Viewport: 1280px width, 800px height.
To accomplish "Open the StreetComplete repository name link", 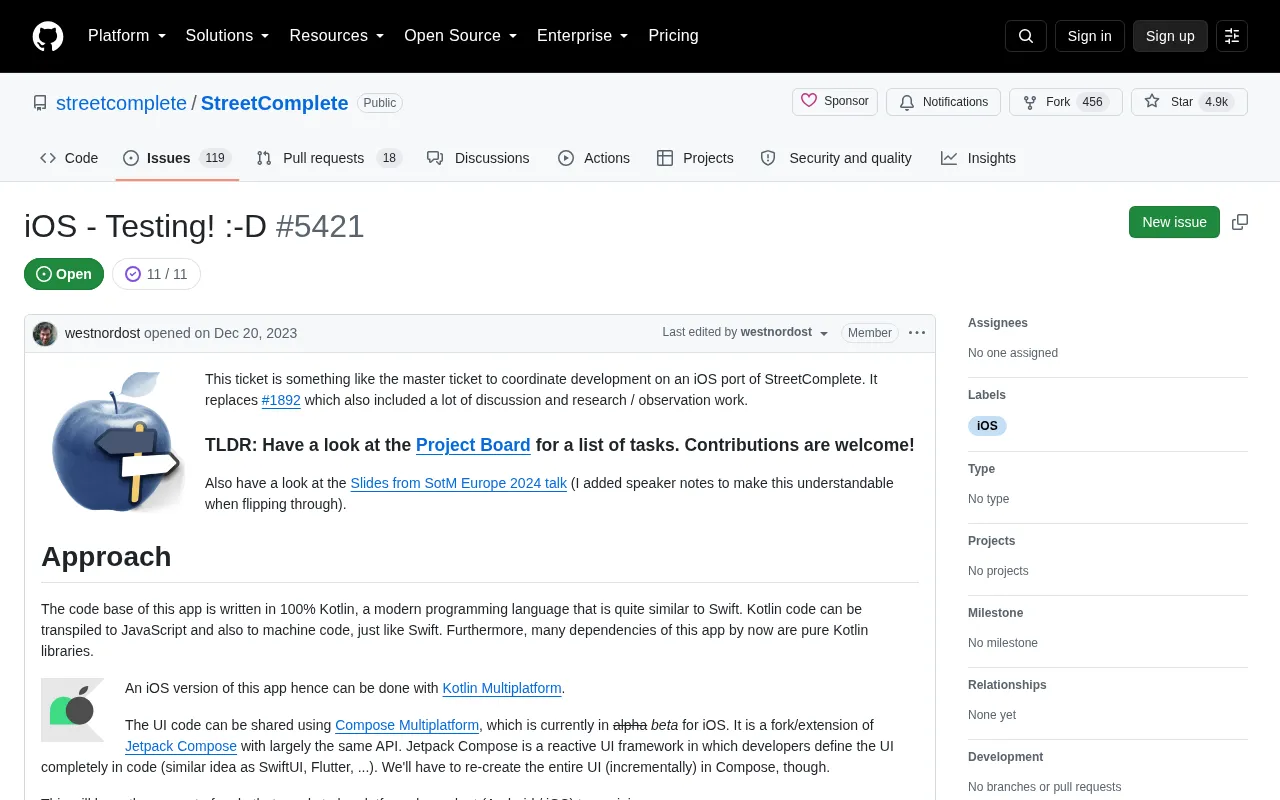I will point(274,103).
